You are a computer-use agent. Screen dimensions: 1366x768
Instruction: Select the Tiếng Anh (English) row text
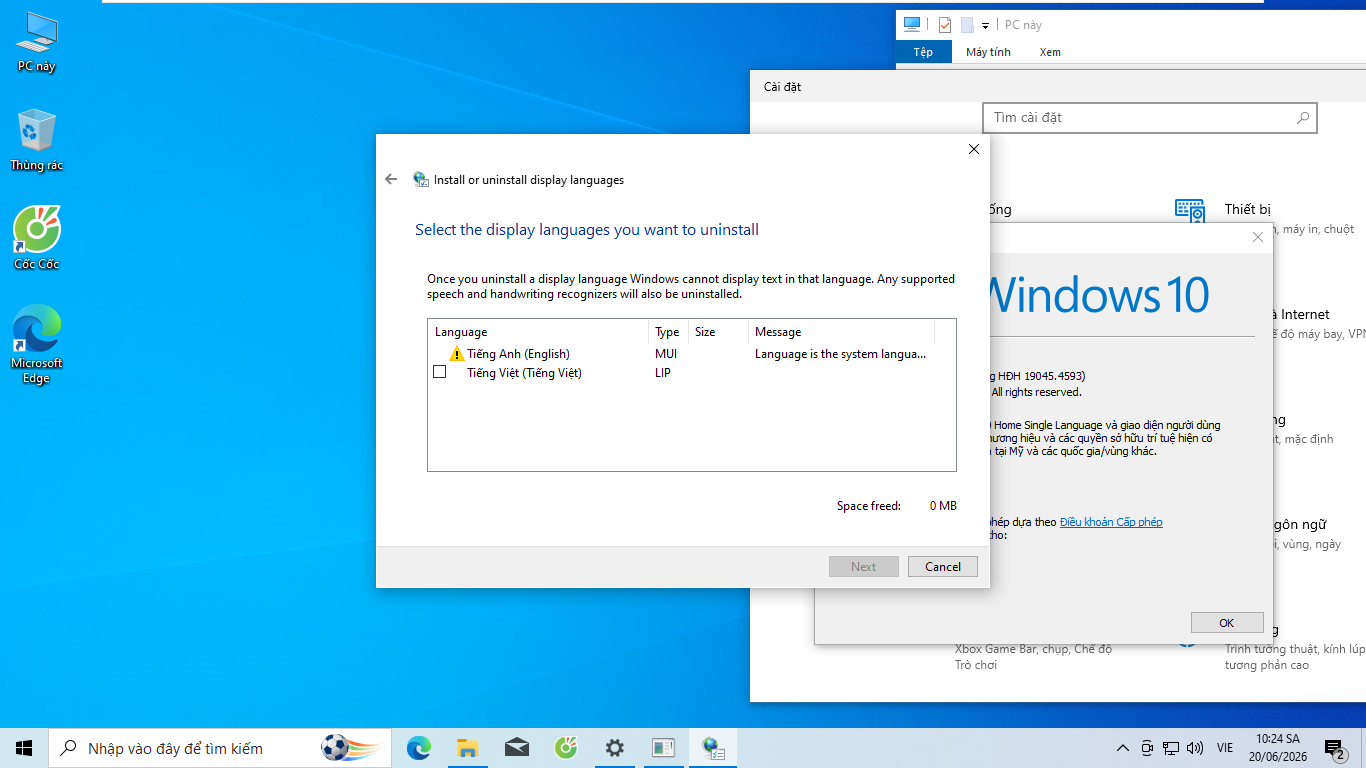(x=518, y=354)
